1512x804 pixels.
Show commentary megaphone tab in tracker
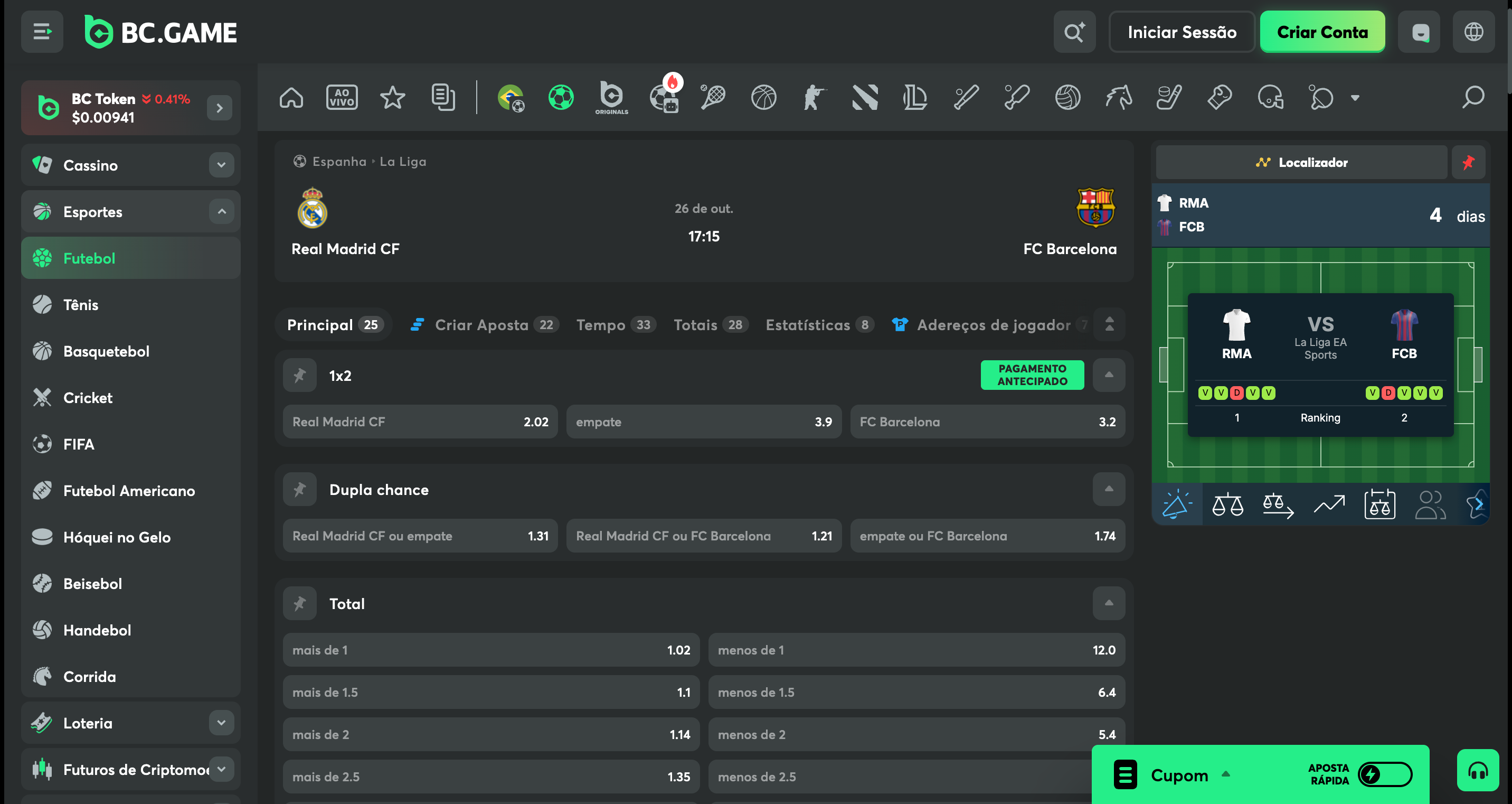[1177, 504]
